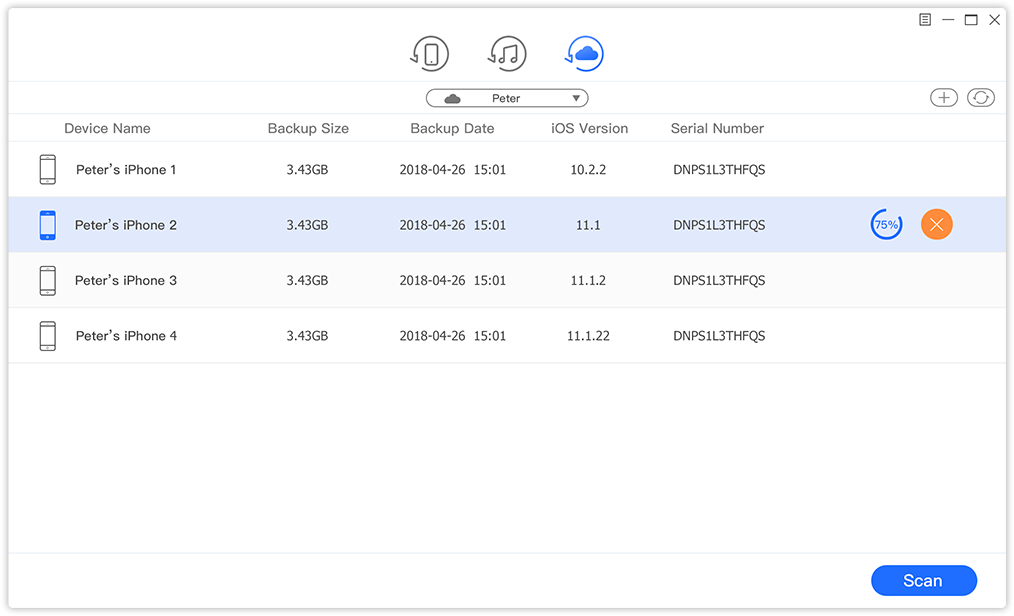This screenshot has width=1014, height=616.
Task: Click iOS version 10.2.2 cell
Action: [588, 170]
